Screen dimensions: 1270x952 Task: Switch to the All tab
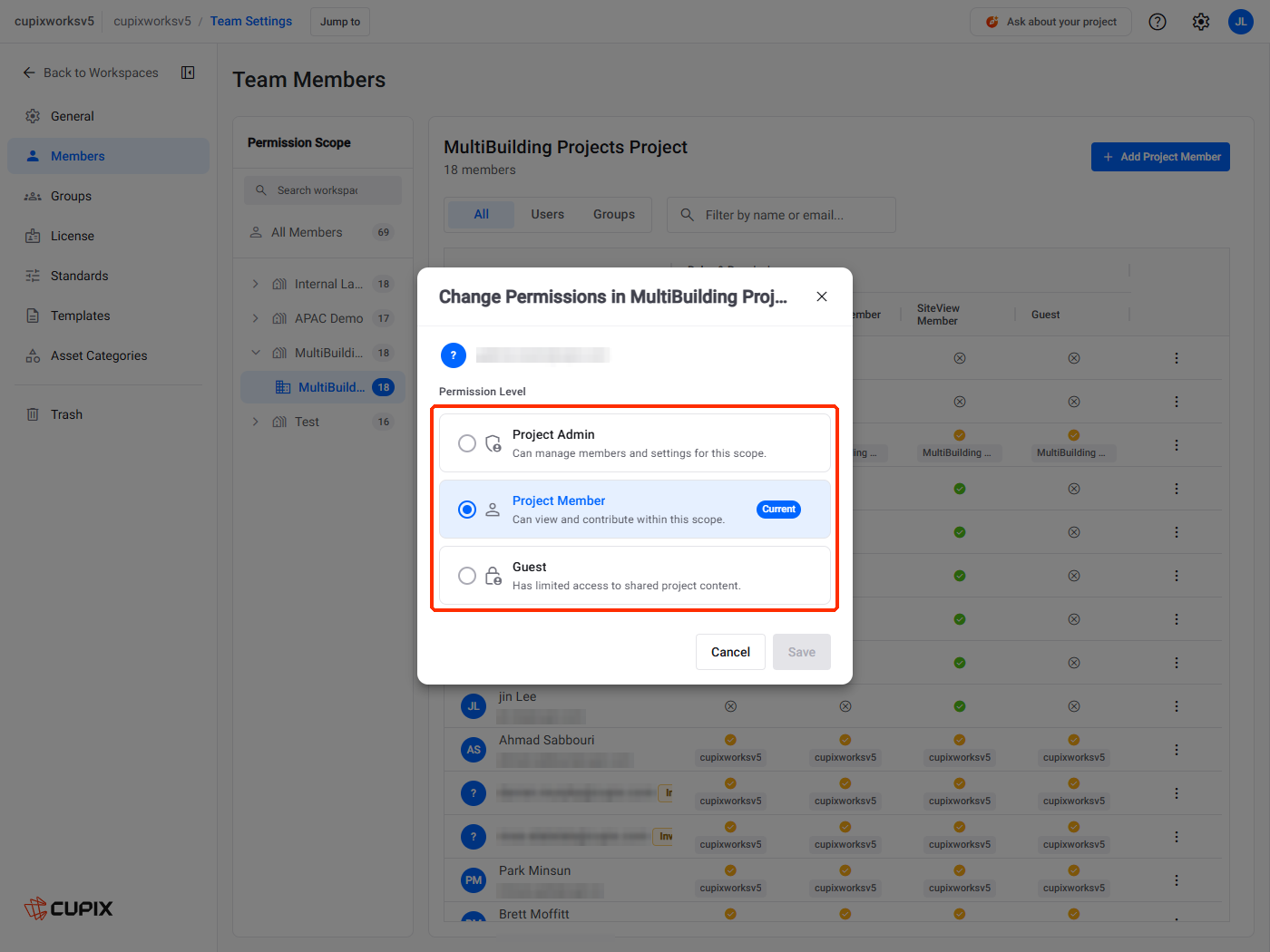481,215
